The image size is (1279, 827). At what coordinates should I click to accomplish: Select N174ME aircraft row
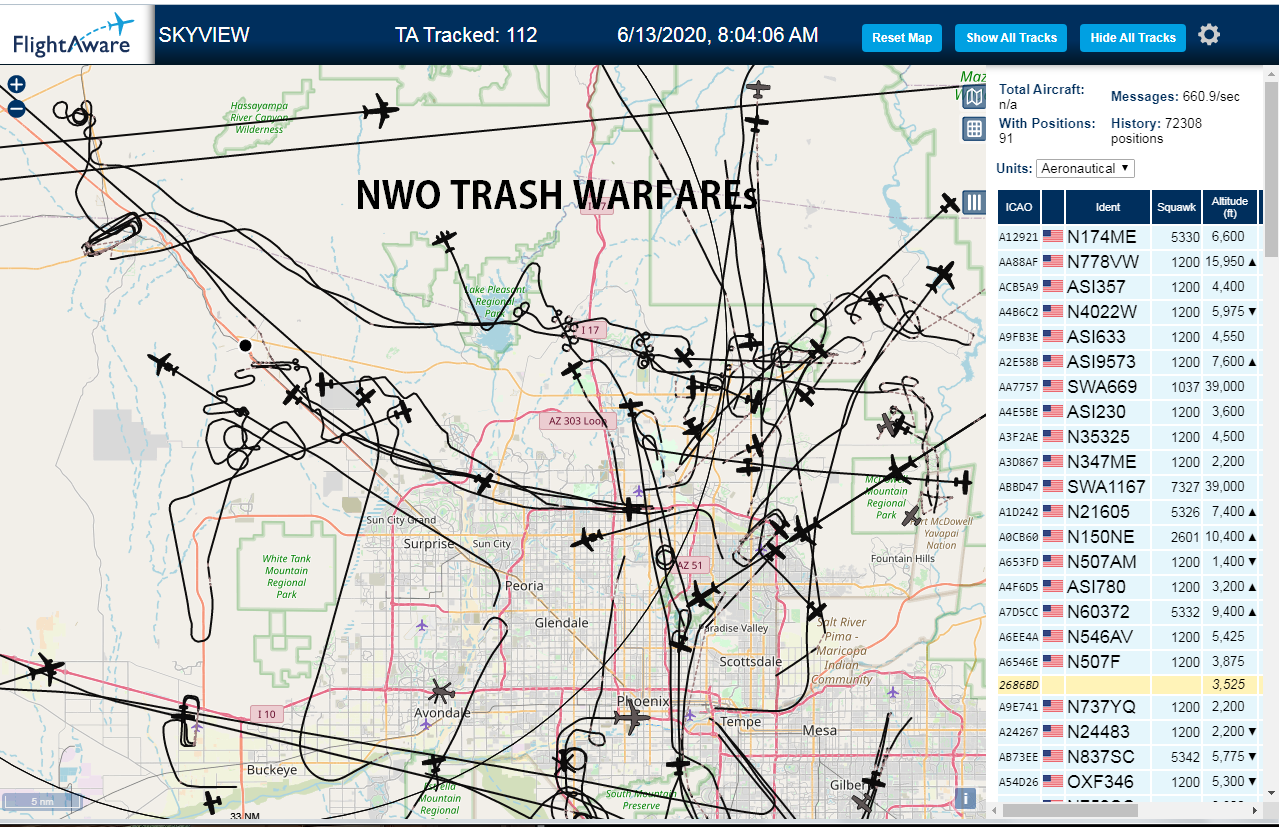point(1130,237)
